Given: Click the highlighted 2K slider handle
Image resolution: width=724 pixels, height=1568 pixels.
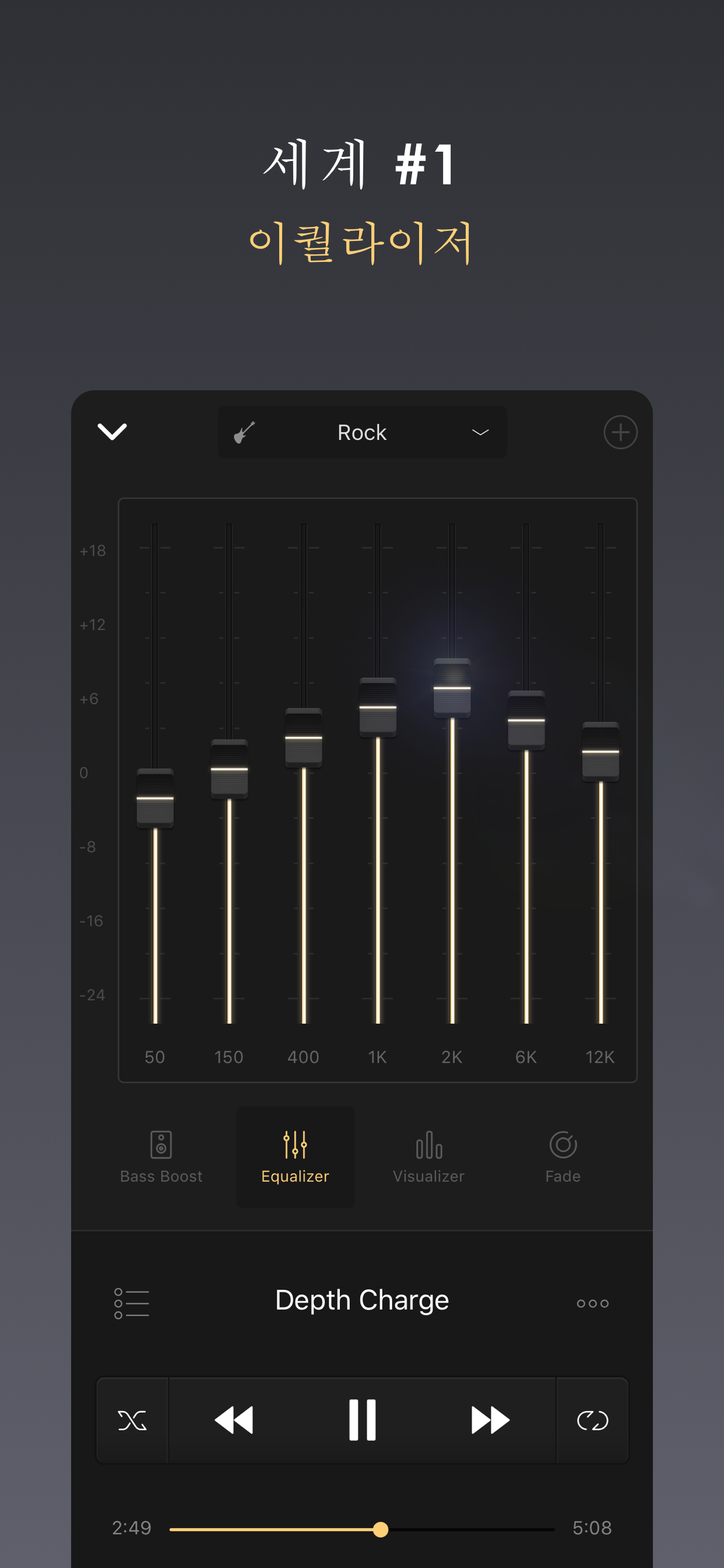Looking at the screenshot, I should (452, 688).
